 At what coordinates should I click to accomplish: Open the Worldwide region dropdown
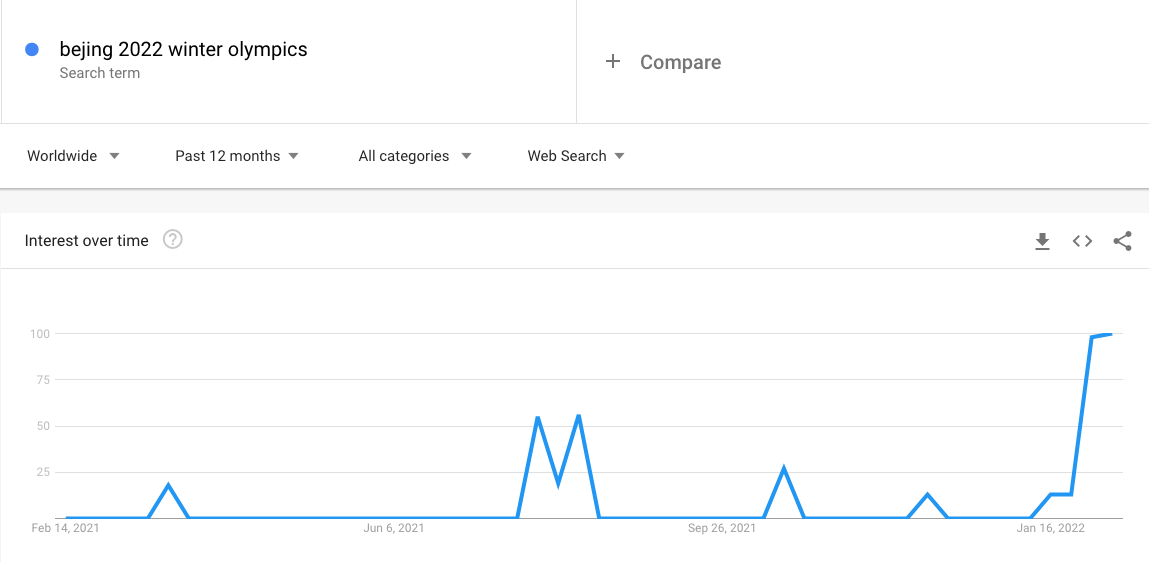tap(73, 156)
